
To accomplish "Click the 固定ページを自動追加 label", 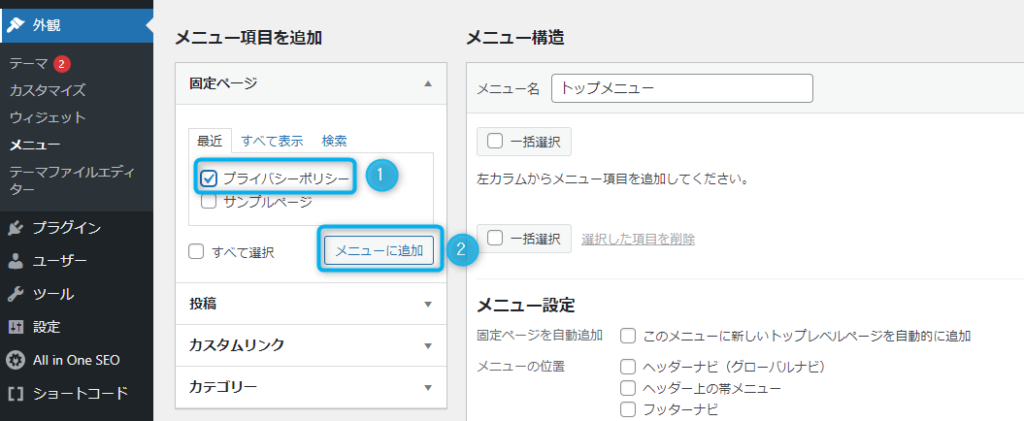I will tap(539, 335).
